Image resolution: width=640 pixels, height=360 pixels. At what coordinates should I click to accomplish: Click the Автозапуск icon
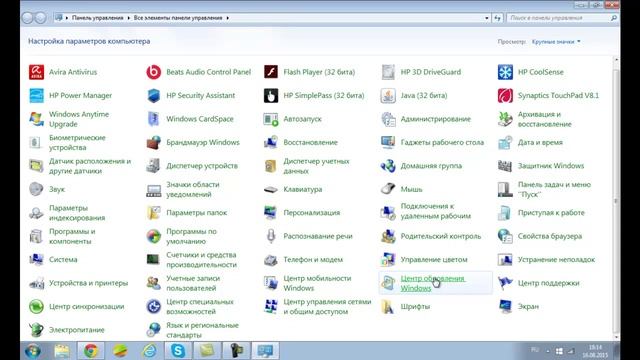pyautogui.click(x=271, y=119)
